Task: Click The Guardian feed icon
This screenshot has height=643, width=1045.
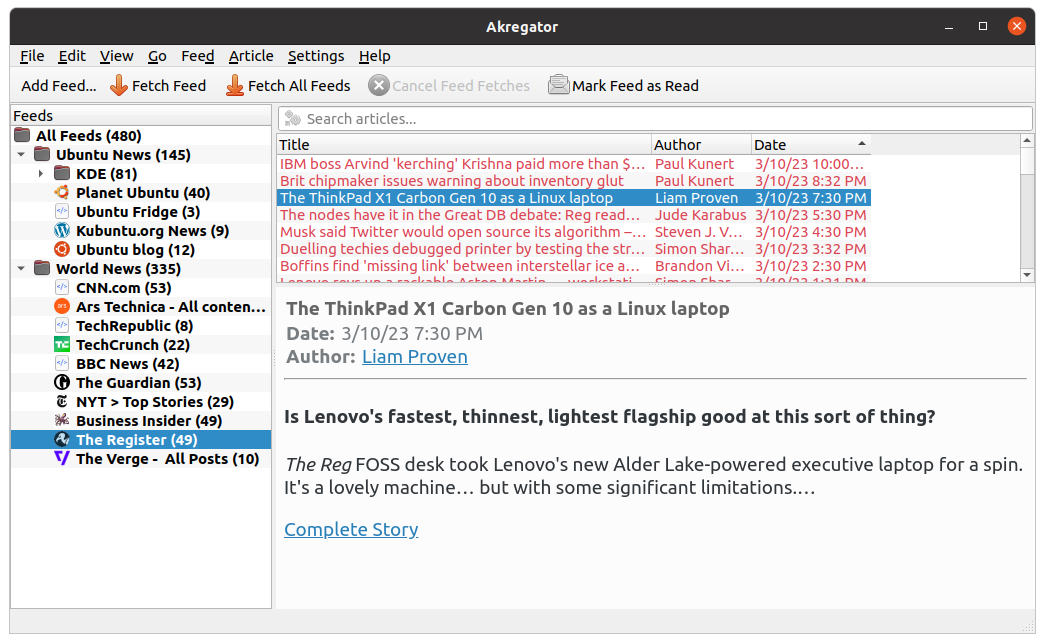Action: tap(62, 382)
